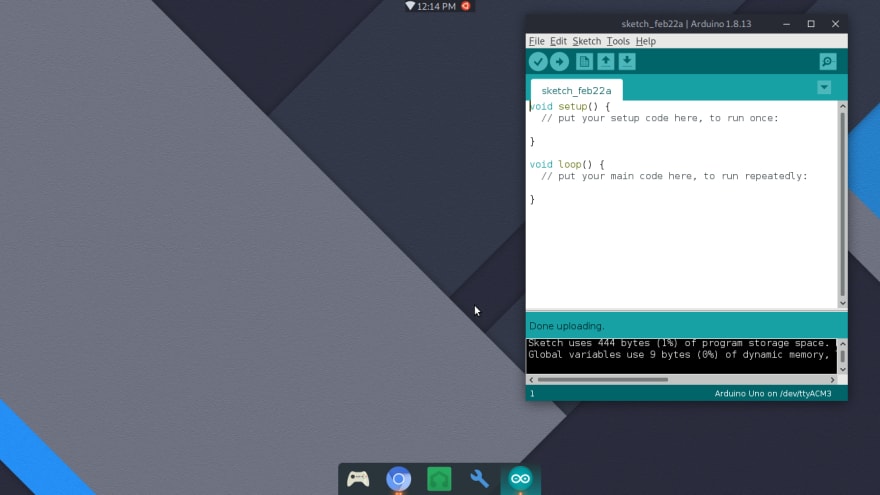Screen dimensions: 880x495
Task: Click the Verify checkmark button
Action: click(538, 62)
